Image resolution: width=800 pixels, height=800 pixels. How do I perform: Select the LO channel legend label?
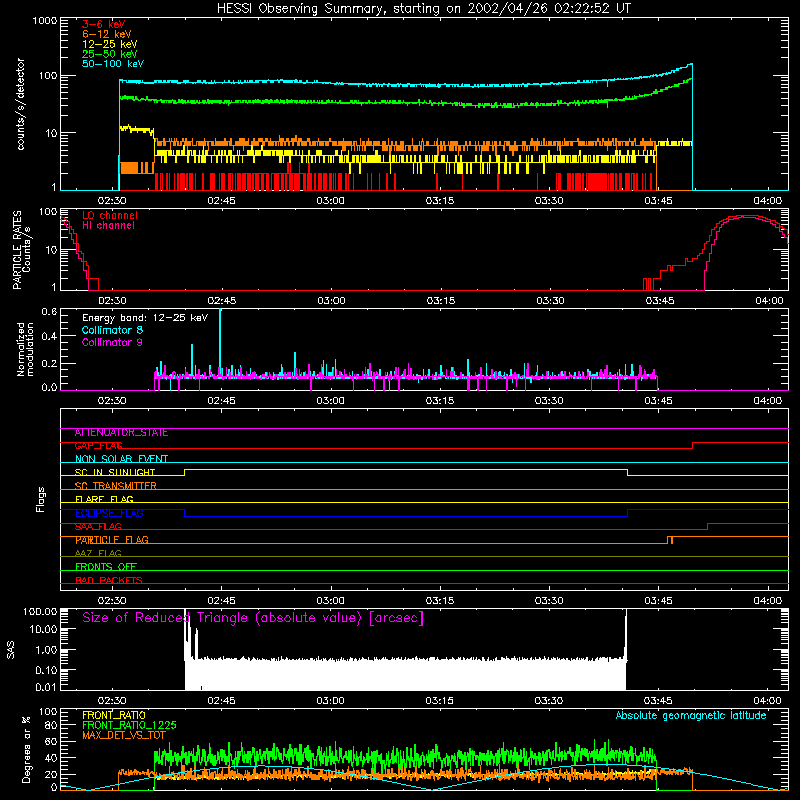click(x=110, y=216)
